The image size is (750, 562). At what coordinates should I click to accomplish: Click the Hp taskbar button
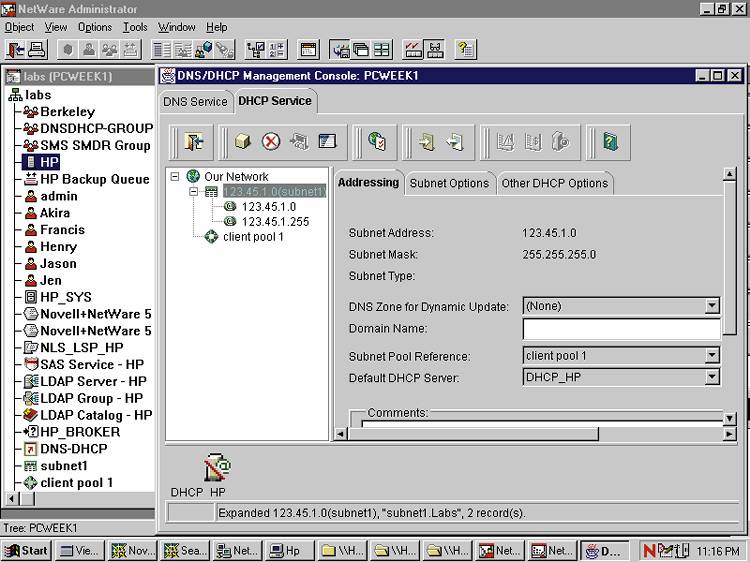pos(290,551)
